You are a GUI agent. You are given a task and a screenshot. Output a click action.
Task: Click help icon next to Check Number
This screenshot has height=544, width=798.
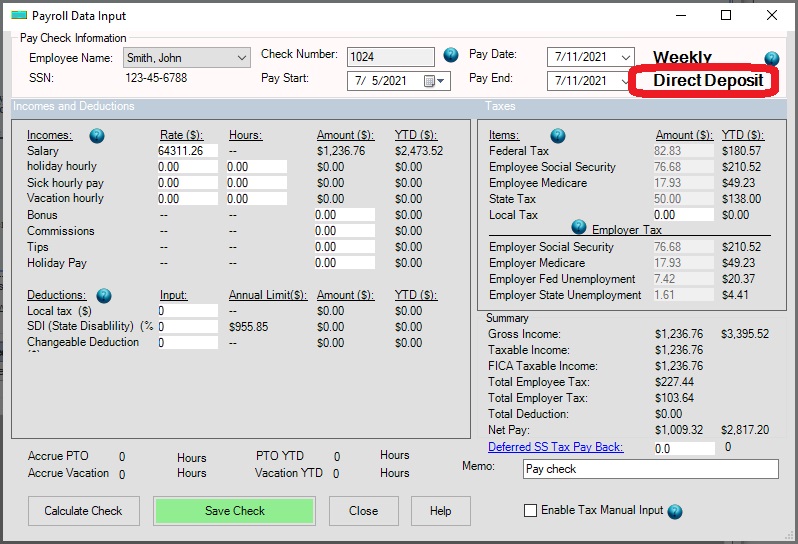coord(451,55)
